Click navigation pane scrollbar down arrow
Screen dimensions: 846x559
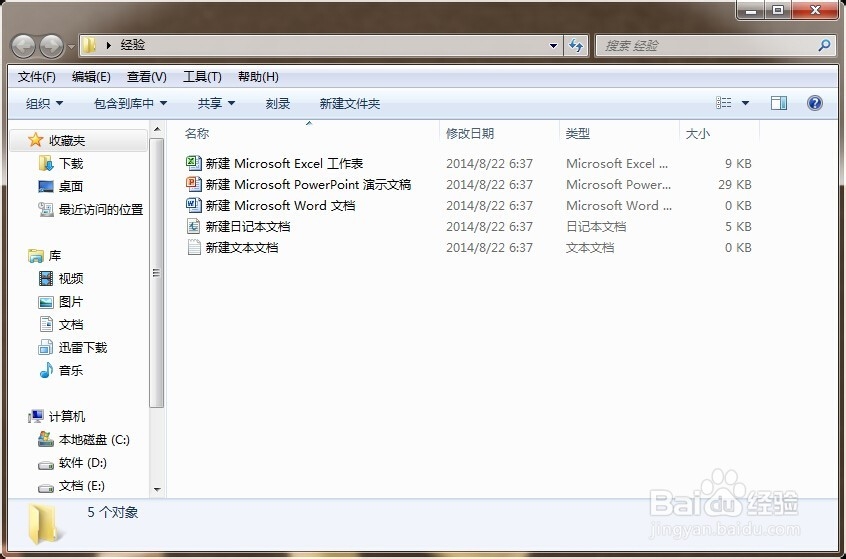click(157, 489)
